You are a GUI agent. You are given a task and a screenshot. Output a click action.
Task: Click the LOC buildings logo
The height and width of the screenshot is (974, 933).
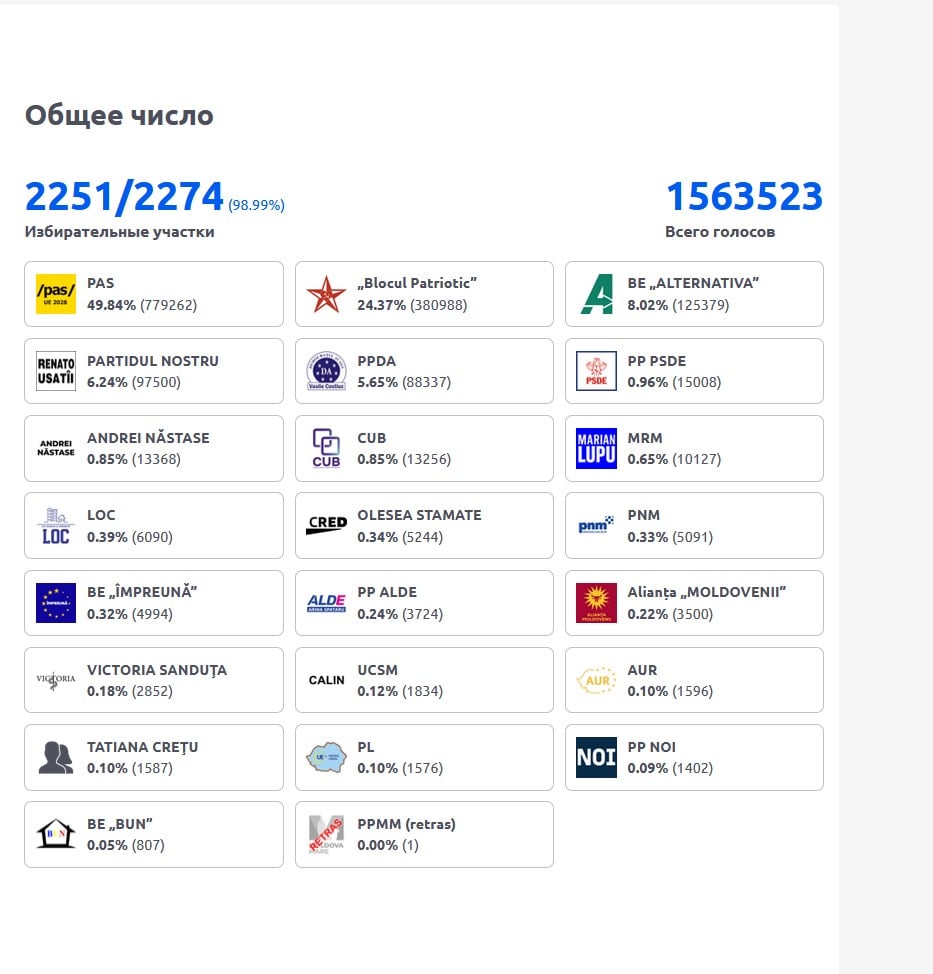[x=56, y=526]
